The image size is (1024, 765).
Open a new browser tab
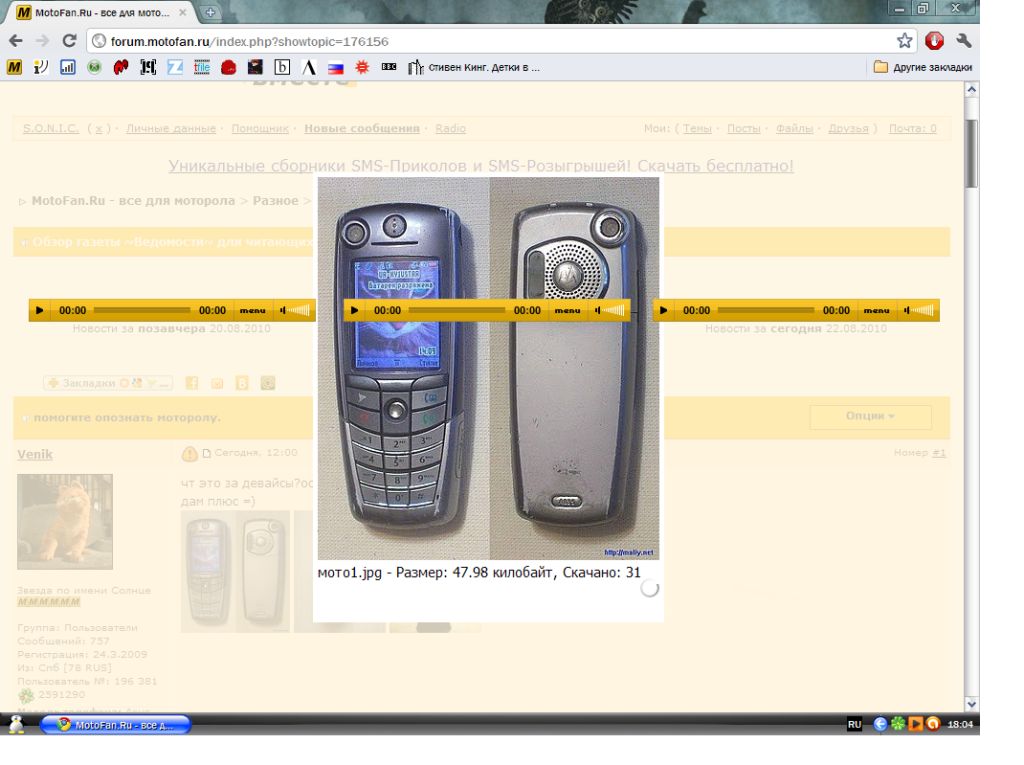pos(210,12)
